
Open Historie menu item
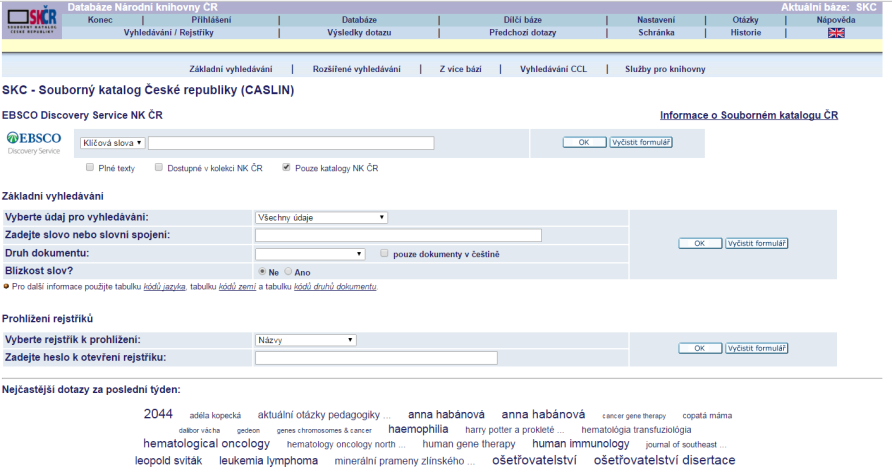745,33
